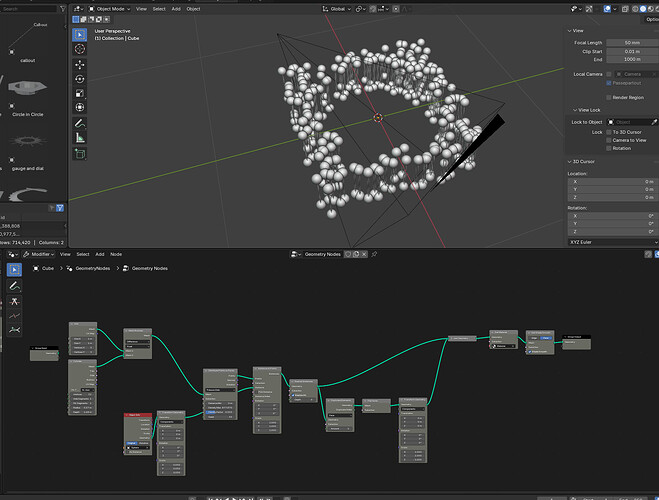Open the pivot point dropdown
The width and height of the screenshot is (659, 500).
pyautogui.click(x=360, y=9)
